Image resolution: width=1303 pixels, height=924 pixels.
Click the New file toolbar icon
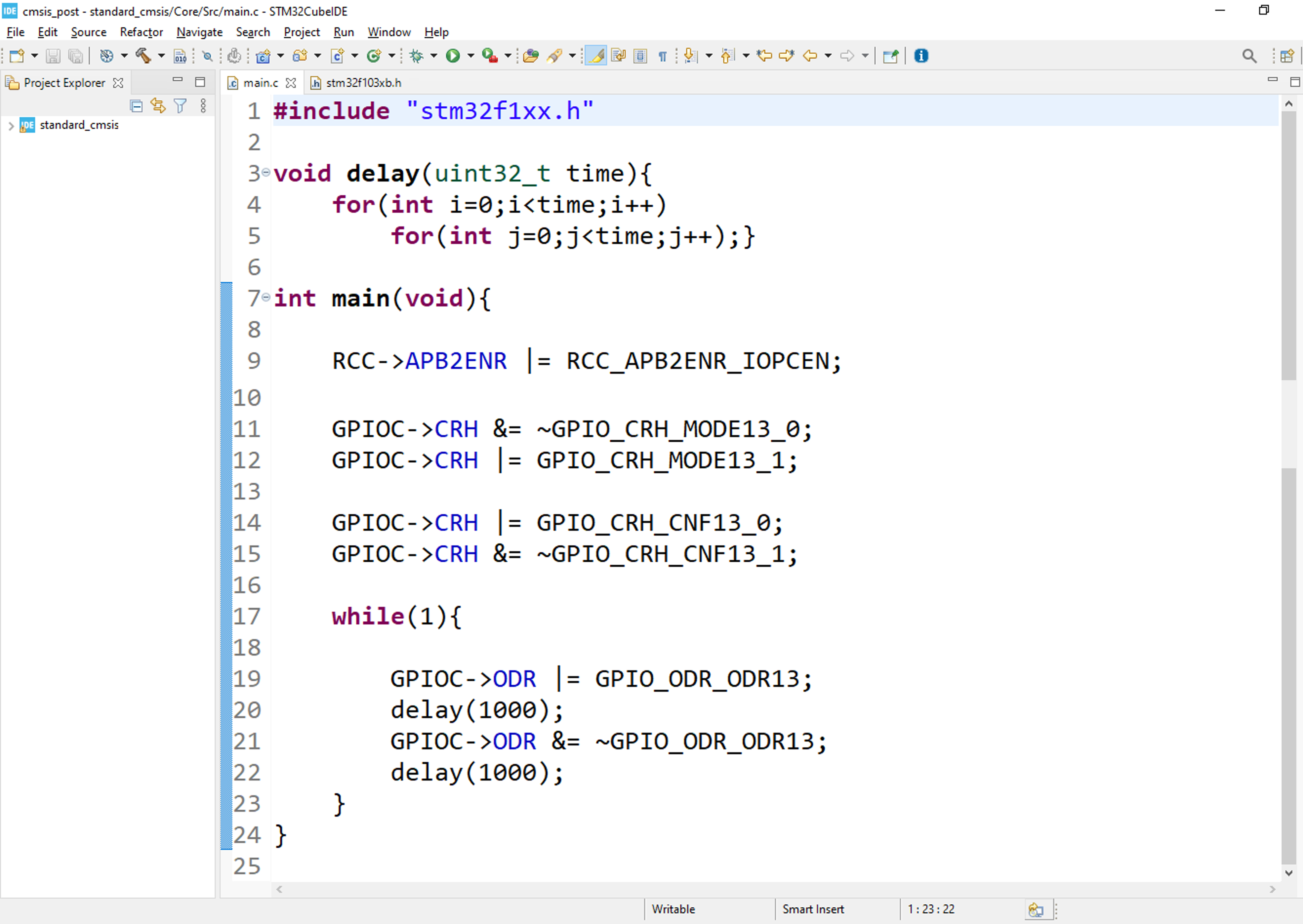[x=16, y=56]
